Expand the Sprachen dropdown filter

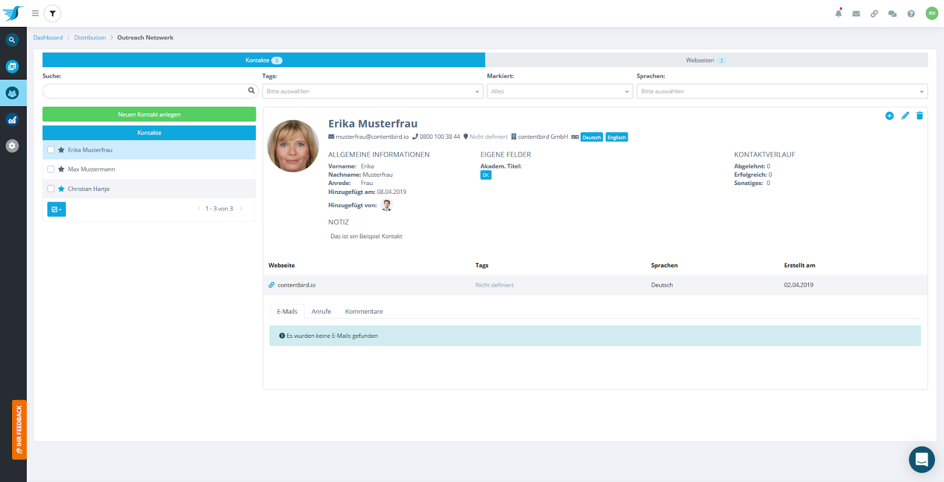(781, 91)
